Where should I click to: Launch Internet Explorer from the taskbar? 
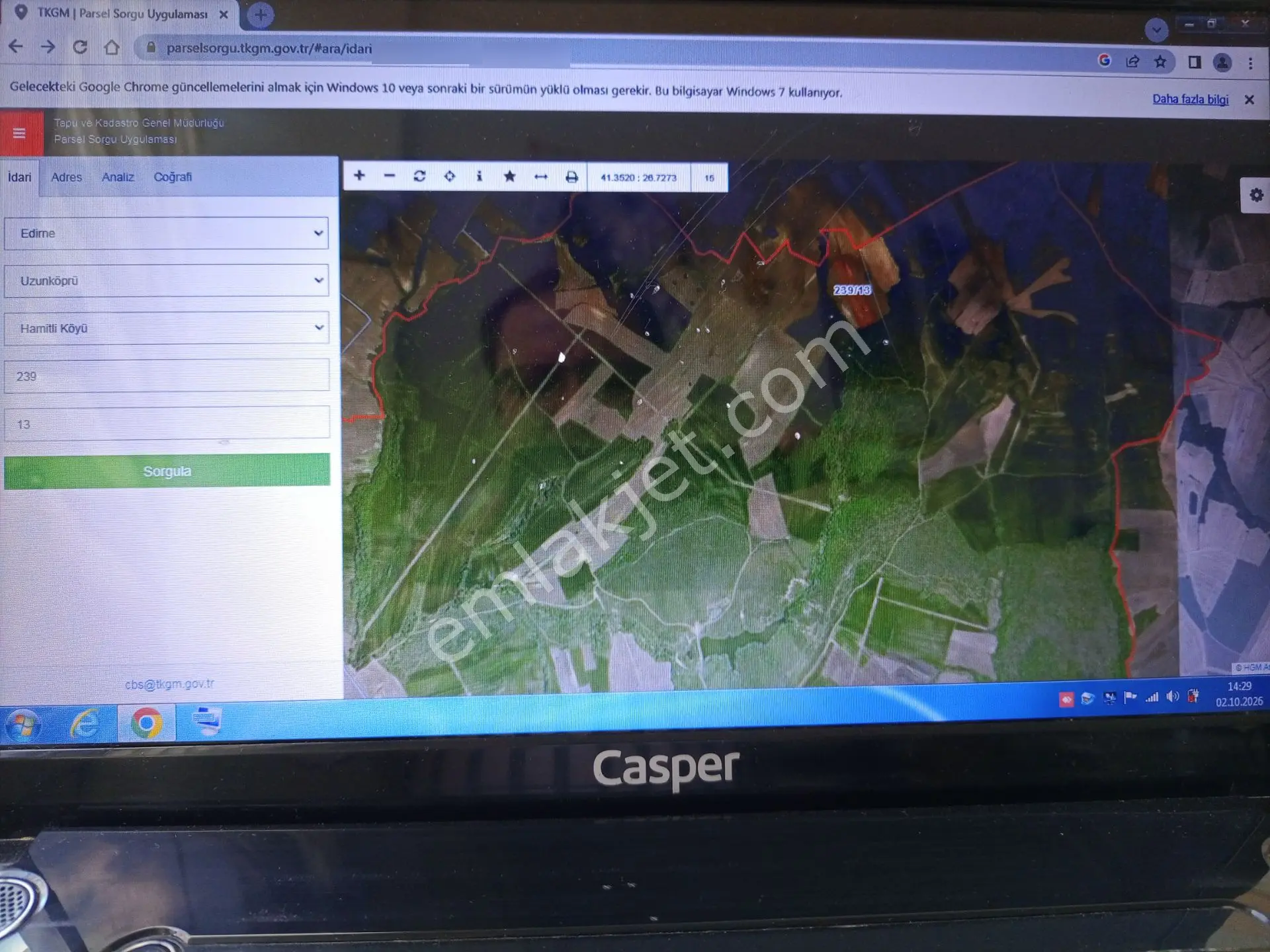point(85,723)
